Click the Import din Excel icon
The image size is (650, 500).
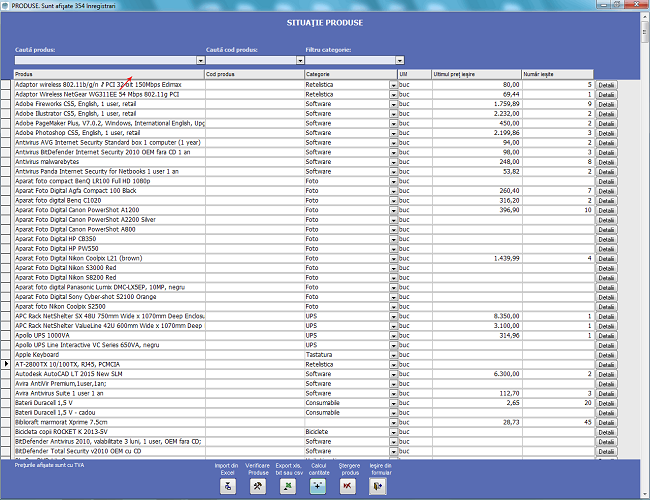click(228, 486)
